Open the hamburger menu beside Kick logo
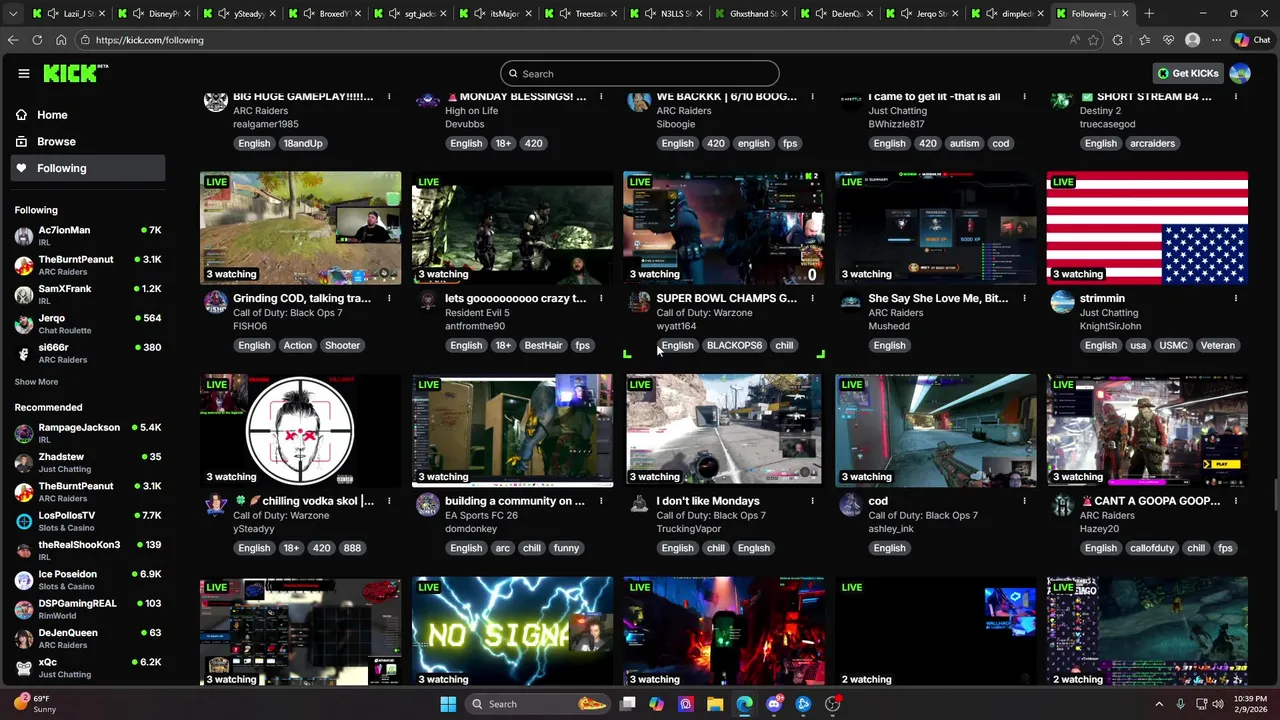 click(x=24, y=73)
